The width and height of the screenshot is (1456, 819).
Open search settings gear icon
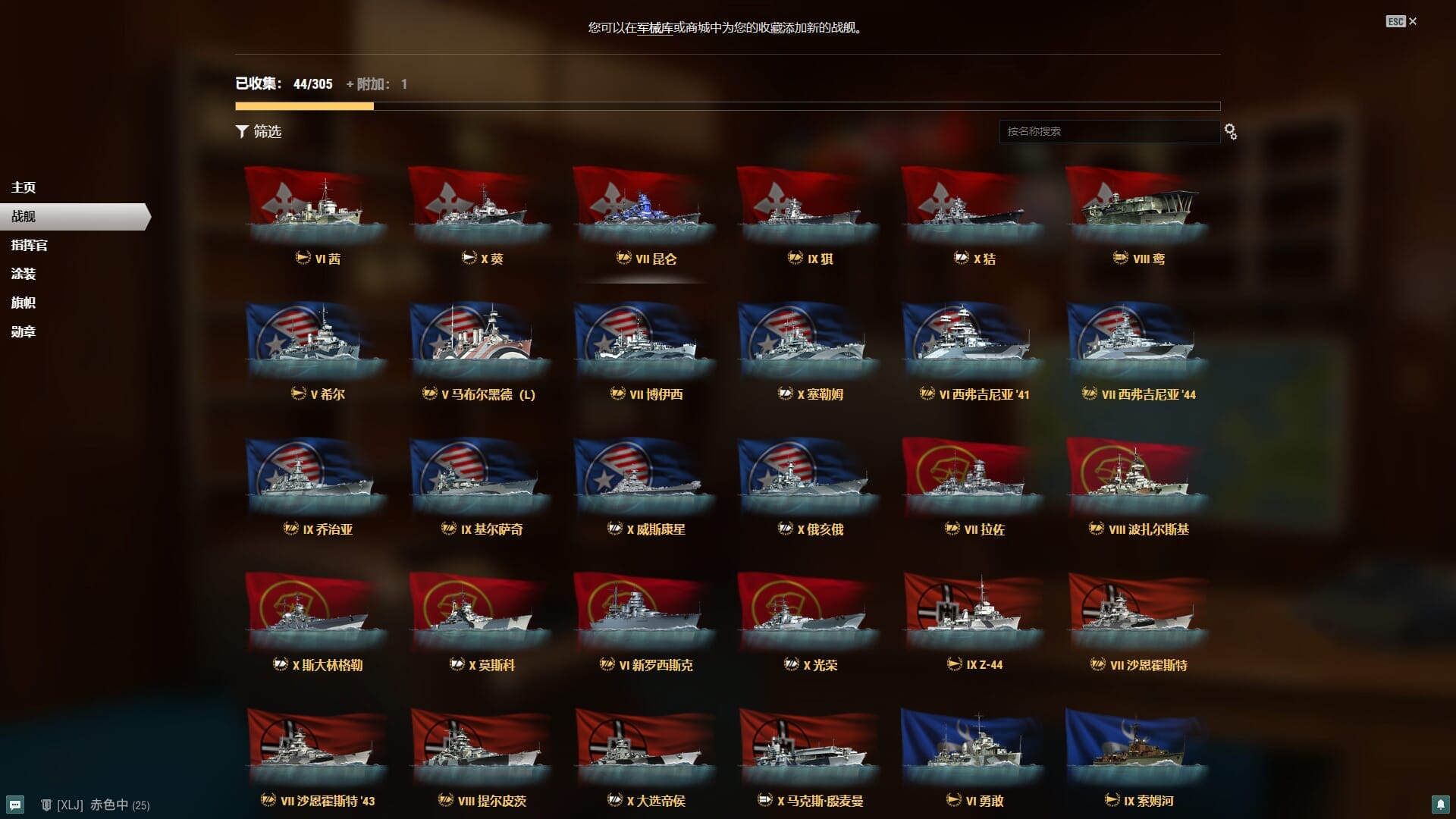(x=1231, y=132)
